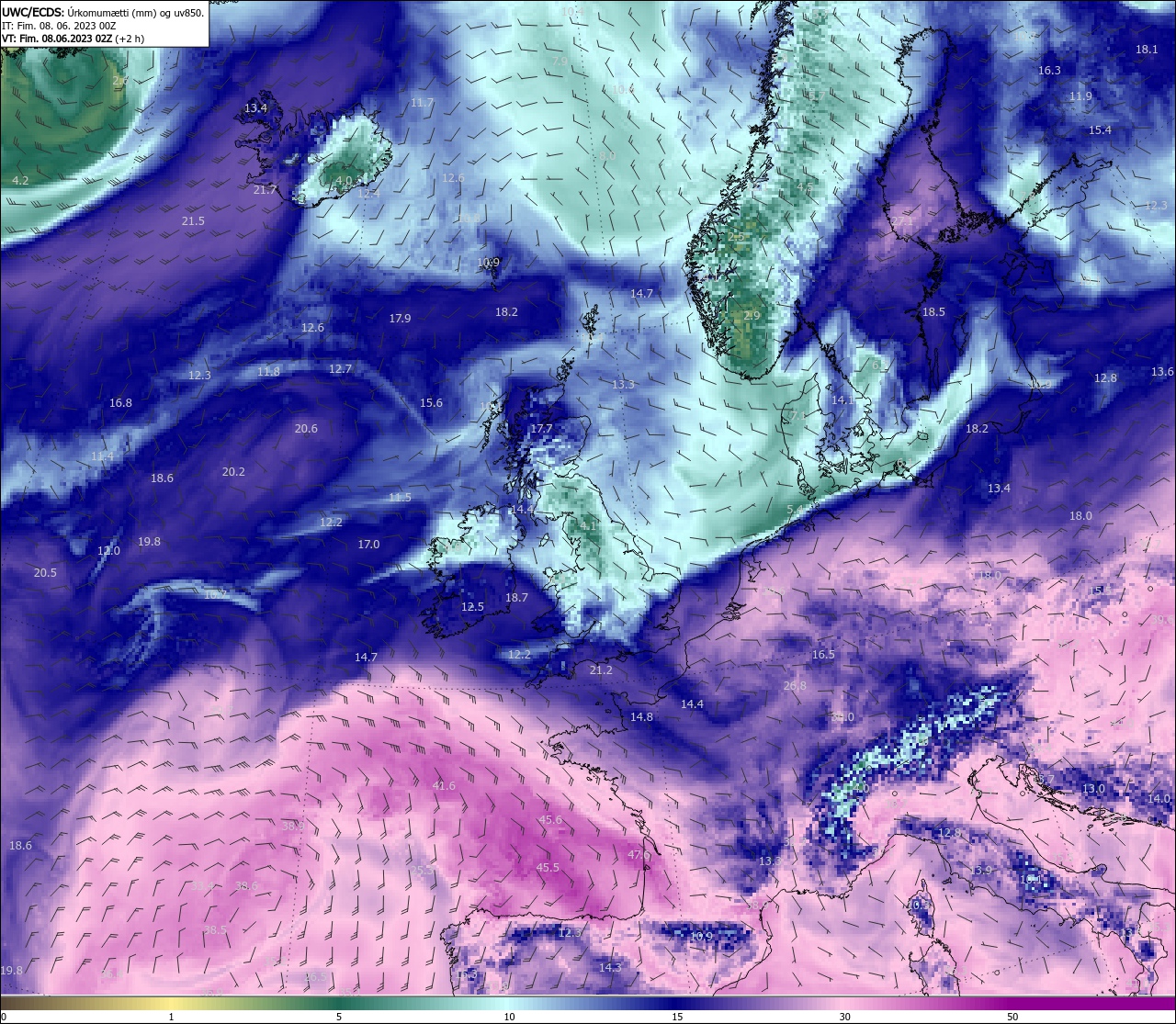Click the 10 label on the color scale
This screenshot has height=1024, width=1176.
click(x=508, y=1017)
